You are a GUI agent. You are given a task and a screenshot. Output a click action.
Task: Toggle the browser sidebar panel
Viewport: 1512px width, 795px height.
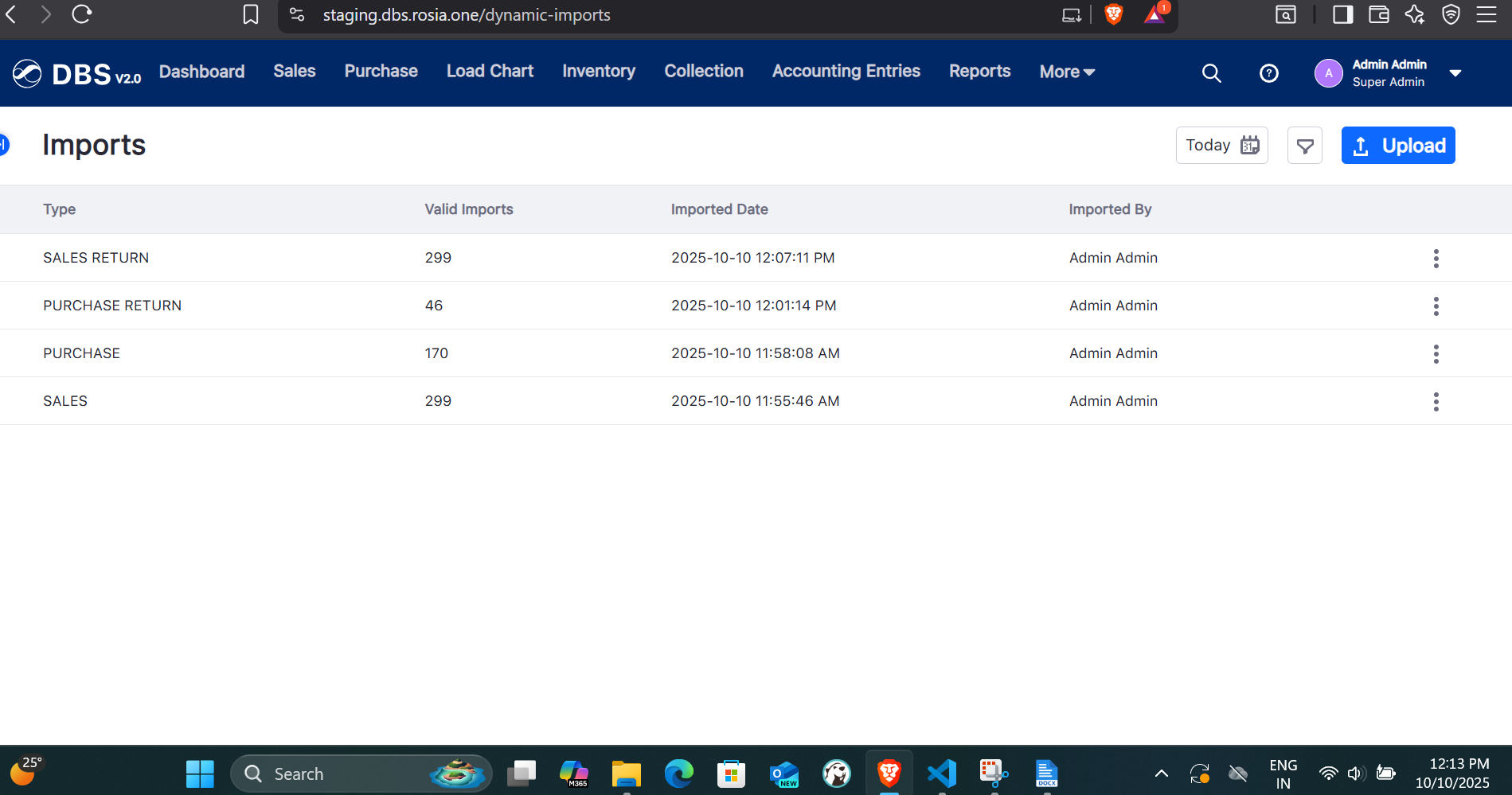point(1342,15)
